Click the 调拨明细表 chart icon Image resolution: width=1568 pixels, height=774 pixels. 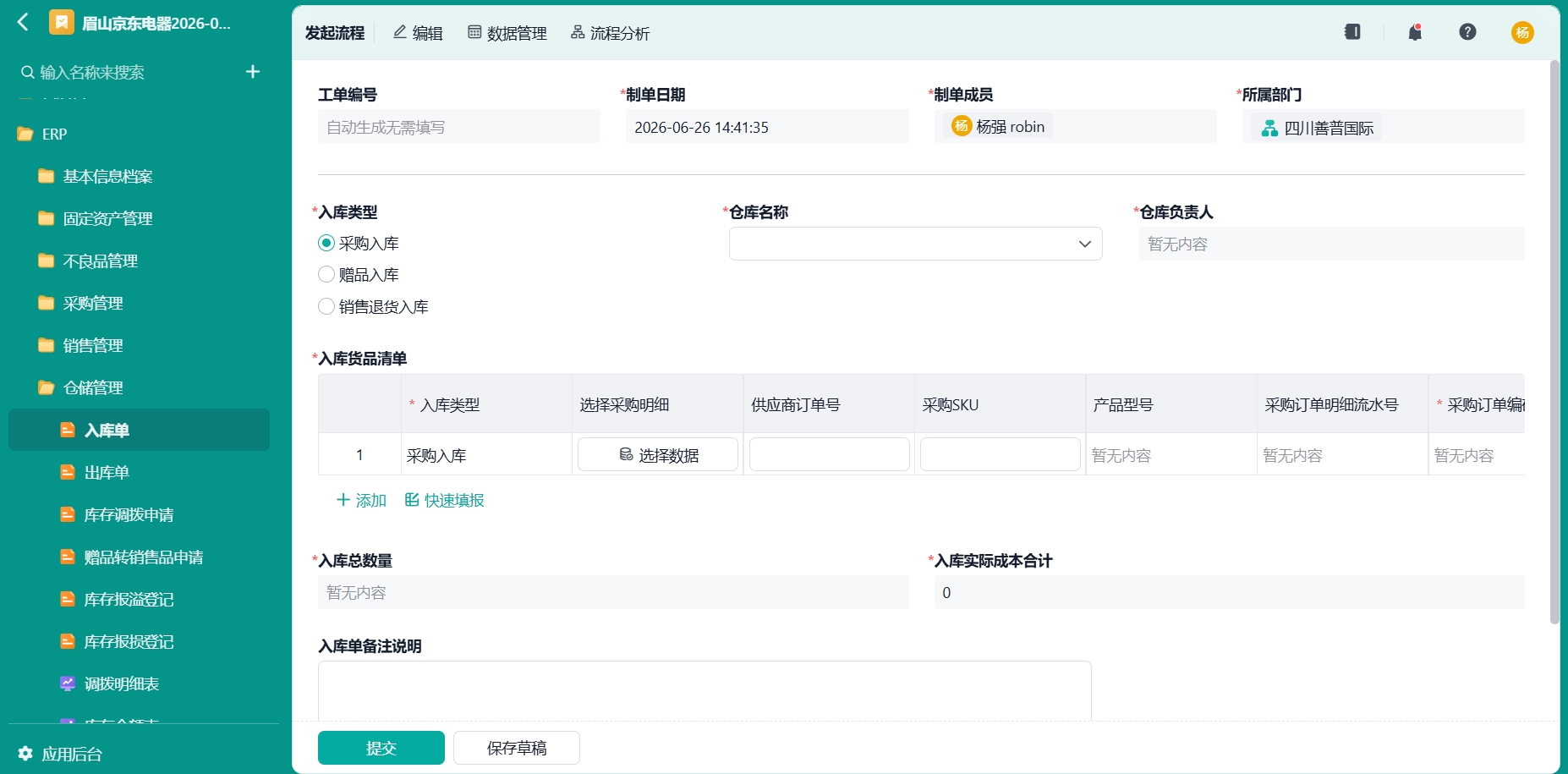68,683
